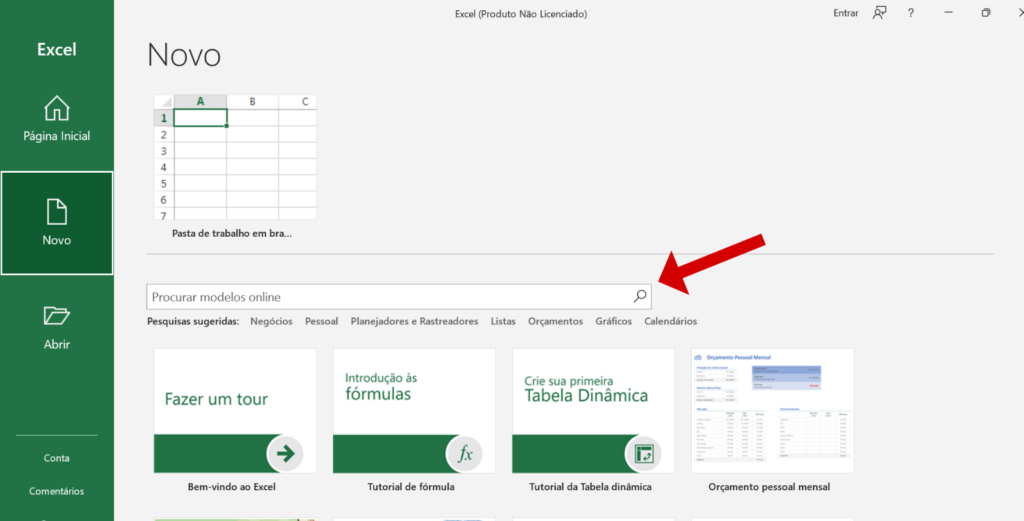
Task: Select the Pessoal suggested search
Action: [x=321, y=321]
